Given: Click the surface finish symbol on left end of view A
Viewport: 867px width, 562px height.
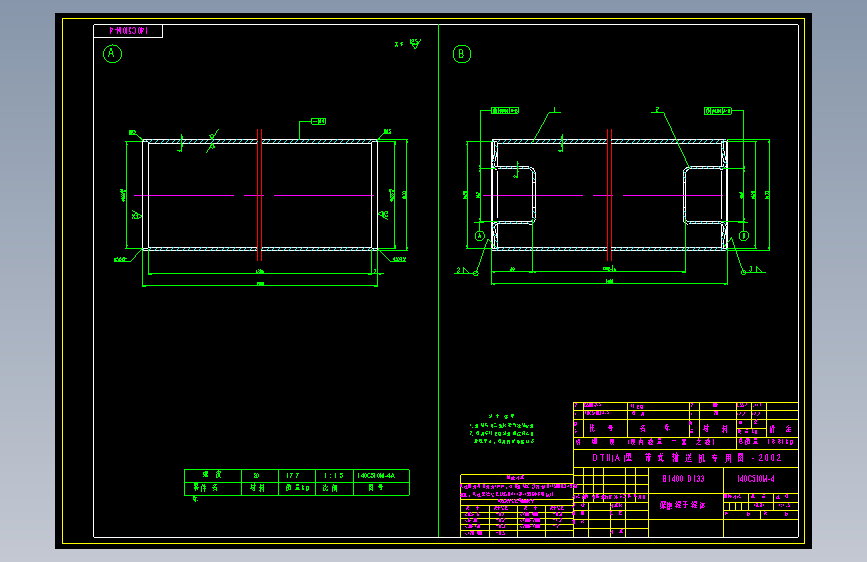Looking at the screenshot, I should (x=137, y=215).
